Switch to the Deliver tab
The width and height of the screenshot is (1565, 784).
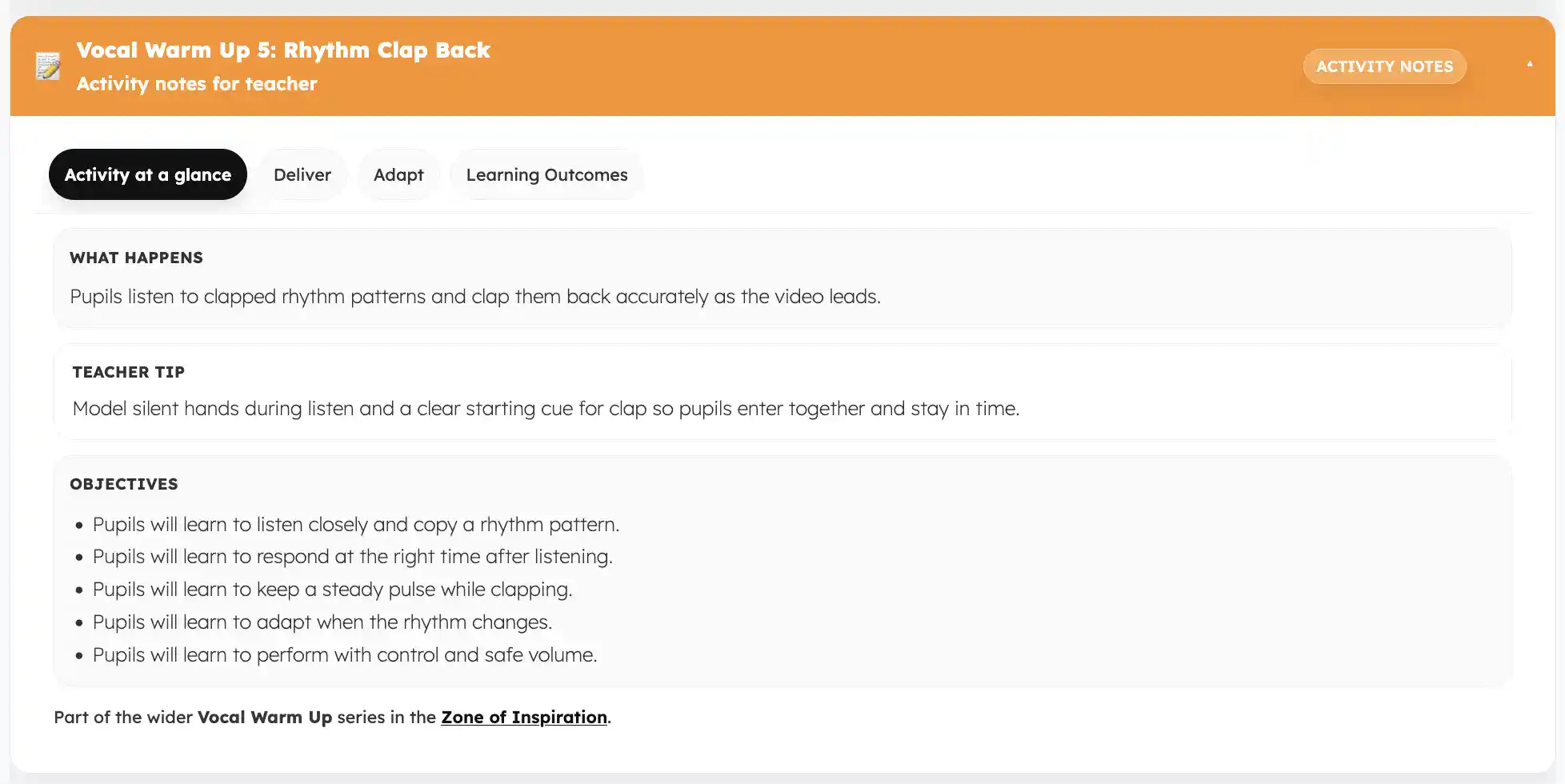[302, 174]
